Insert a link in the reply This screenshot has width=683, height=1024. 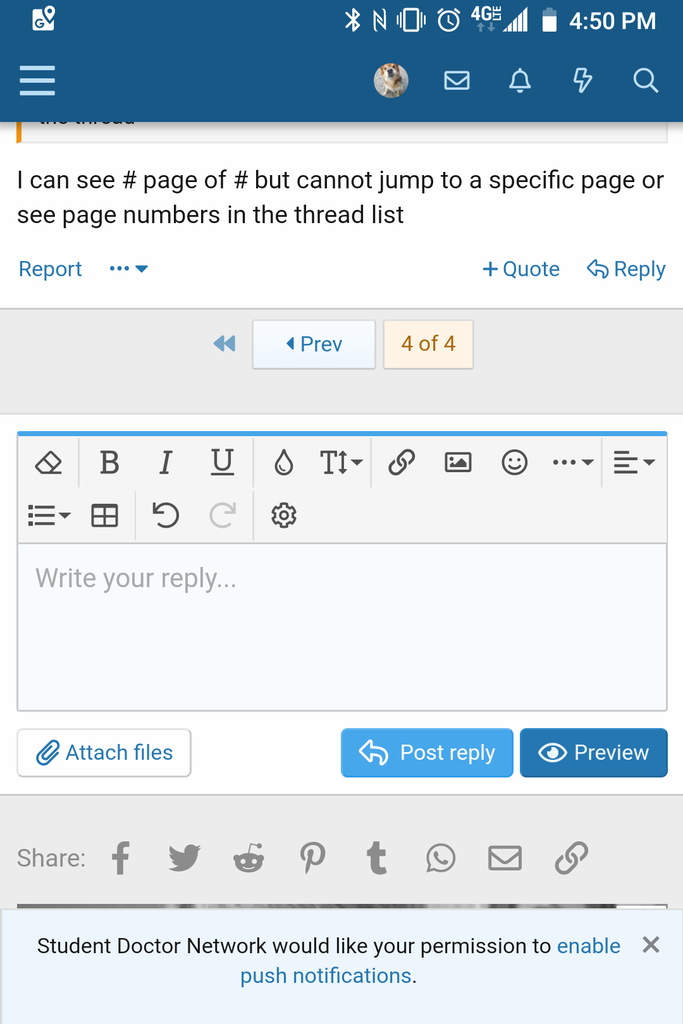(401, 462)
